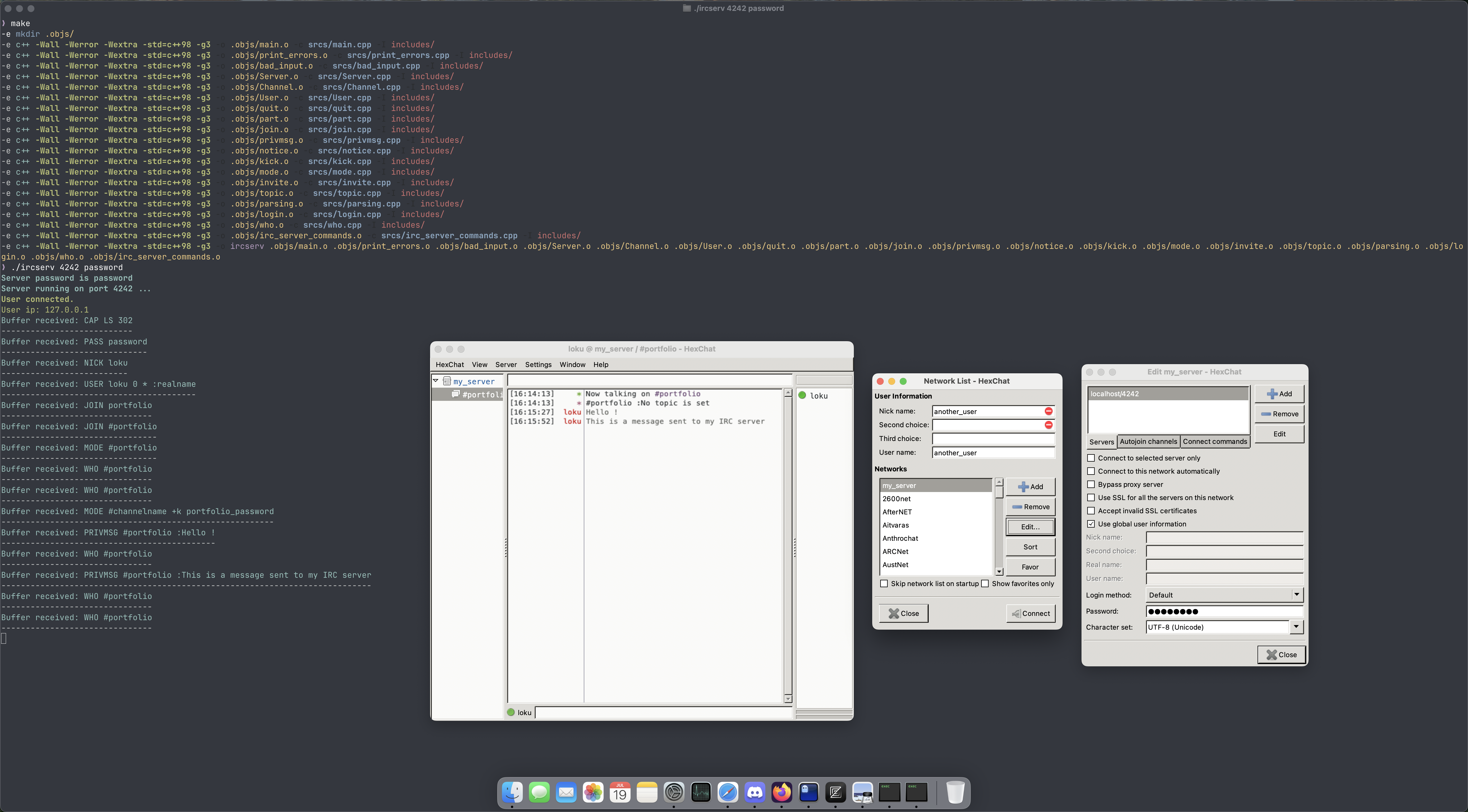Click green dot next to nick at input box
This screenshot has width=1468, height=812.
[511, 712]
